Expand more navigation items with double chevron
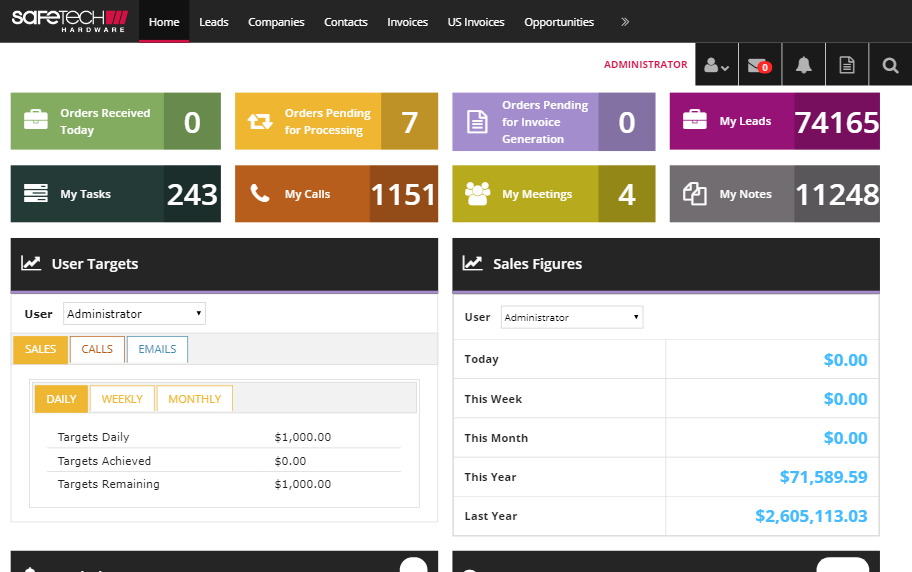Viewport: 912px width, 572px height. click(x=625, y=22)
